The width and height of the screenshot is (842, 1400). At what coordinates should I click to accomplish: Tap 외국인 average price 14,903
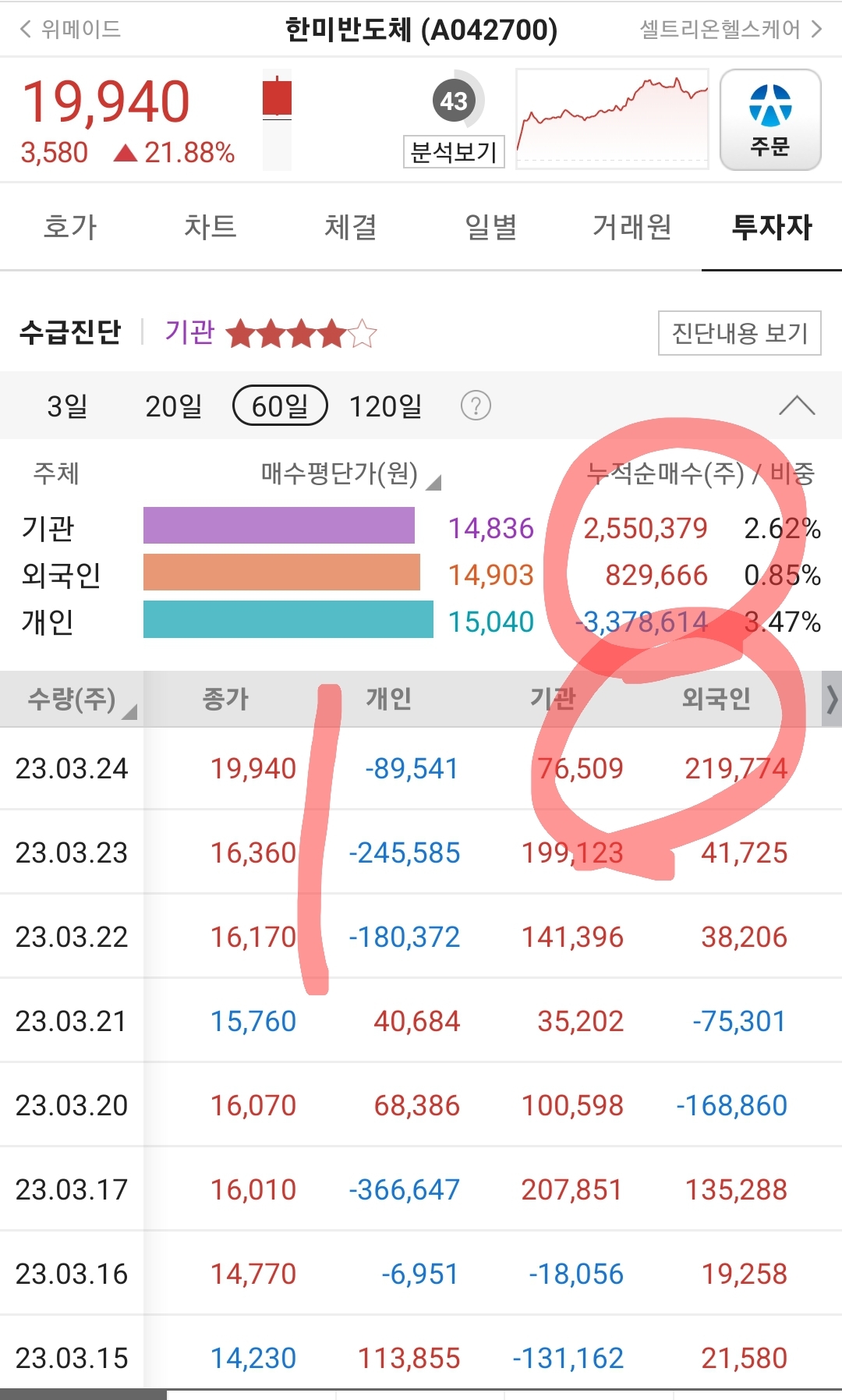[x=491, y=575]
